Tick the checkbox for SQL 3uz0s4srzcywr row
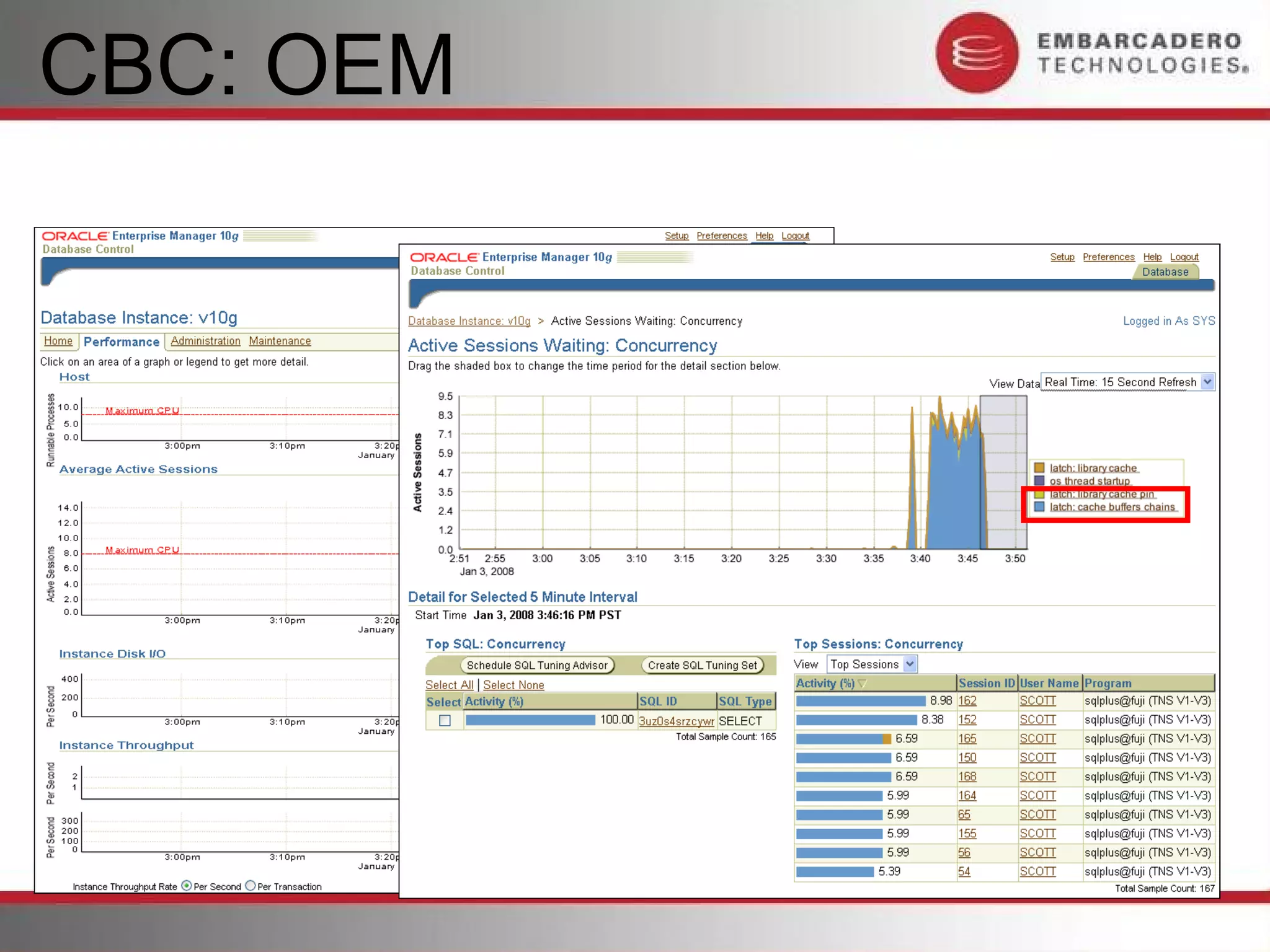The width and height of the screenshot is (1270, 952). (445, 720)
